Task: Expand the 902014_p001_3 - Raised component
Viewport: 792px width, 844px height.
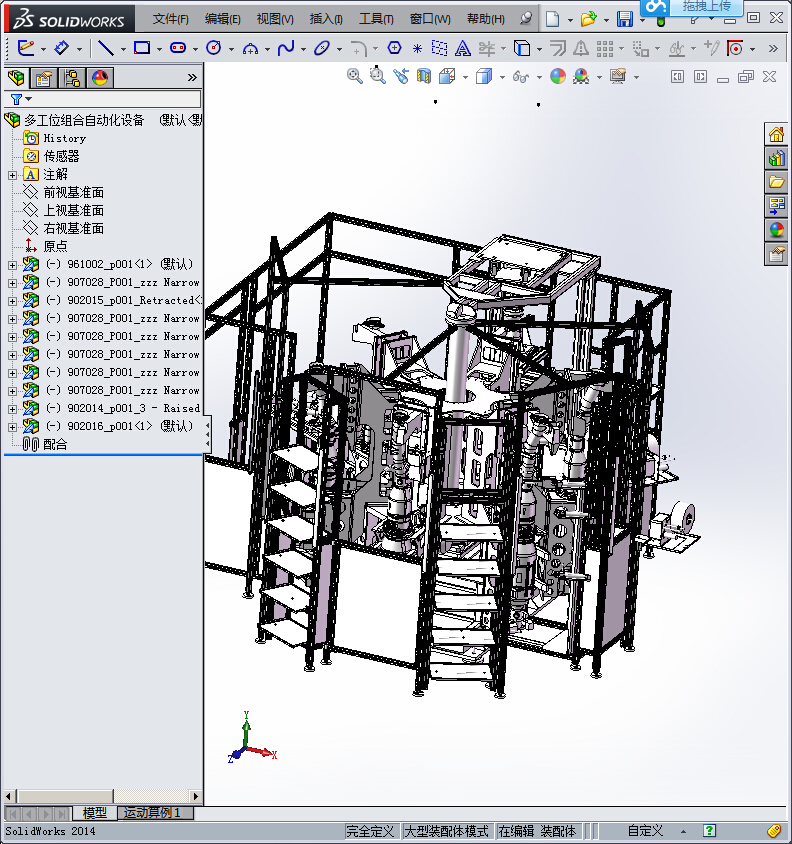Action: pos(12,409)
